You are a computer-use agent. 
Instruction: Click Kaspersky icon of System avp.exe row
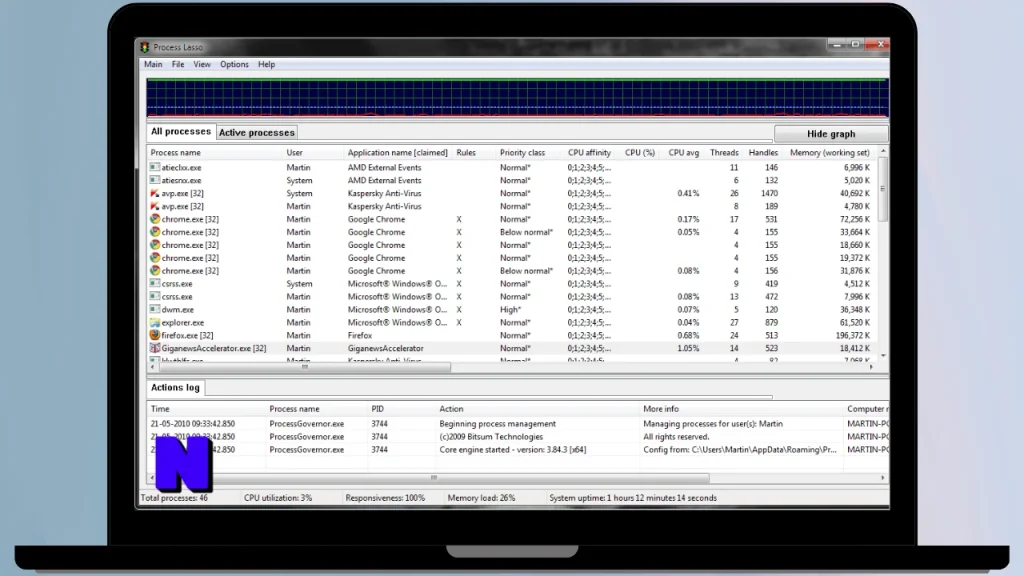155,193
